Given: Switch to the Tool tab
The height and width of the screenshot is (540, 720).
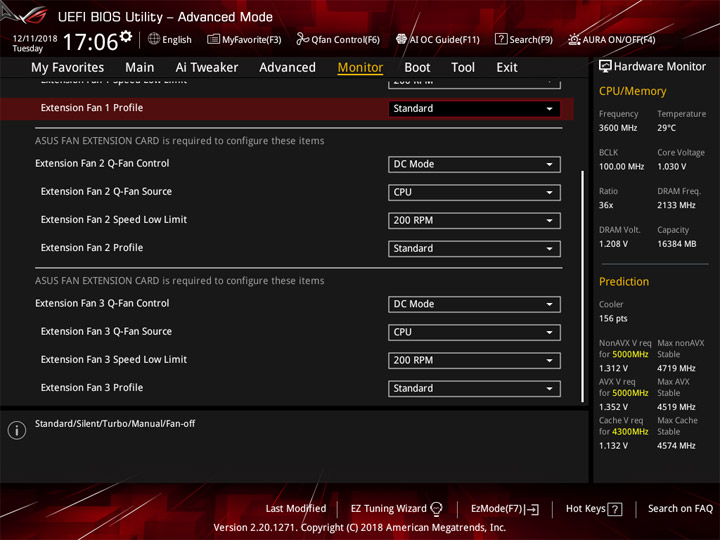Looking at the screenshot, I should click(463, 68).
